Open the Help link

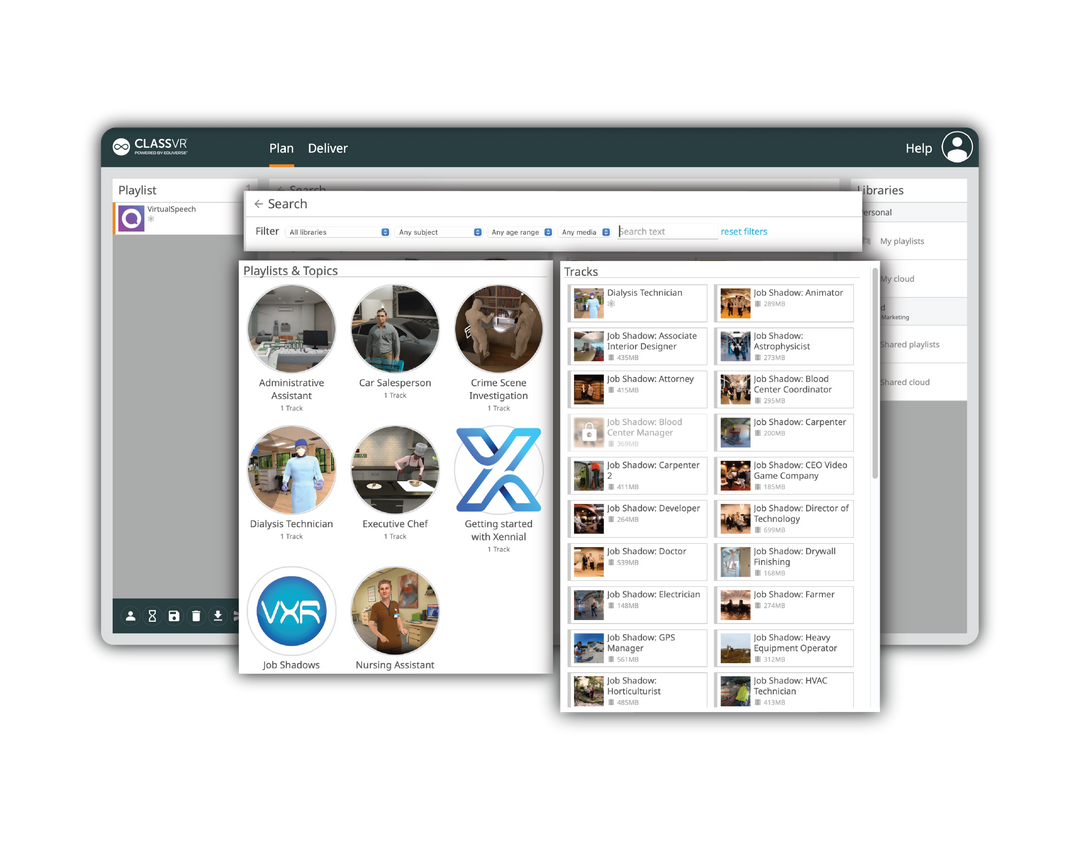(x=918, y=148)
